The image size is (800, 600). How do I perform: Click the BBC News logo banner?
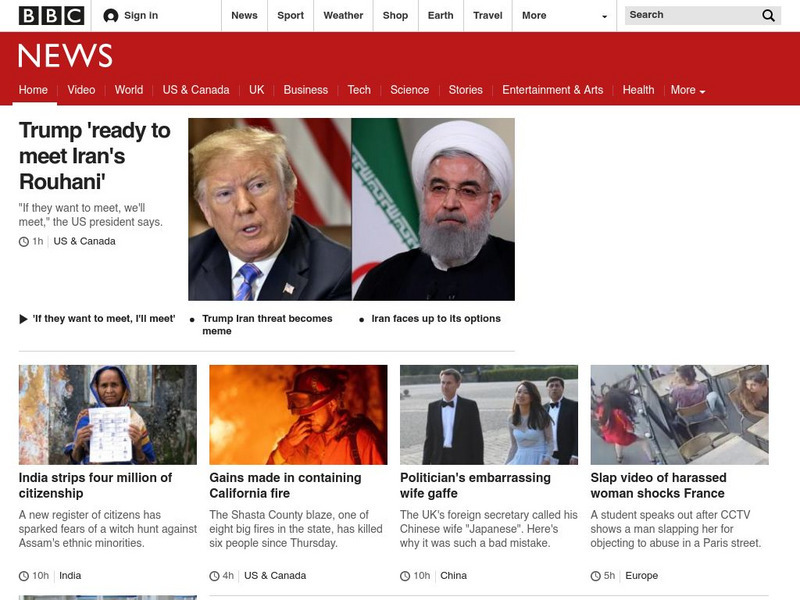65,56
